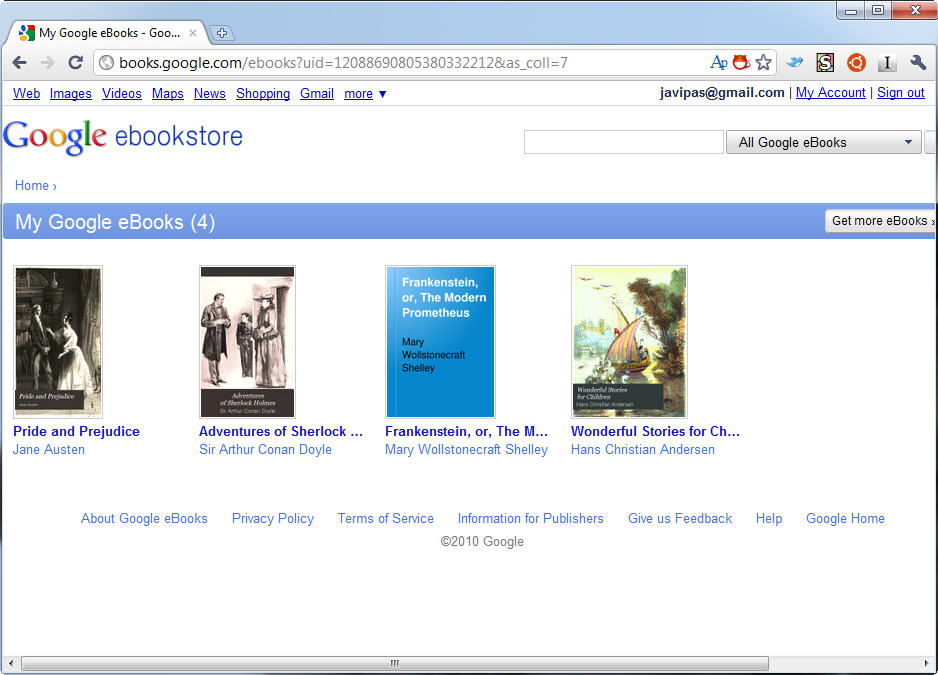Open the Videos link in Google bar
Viewport: 938px width, 675px height.
[121, 93]
